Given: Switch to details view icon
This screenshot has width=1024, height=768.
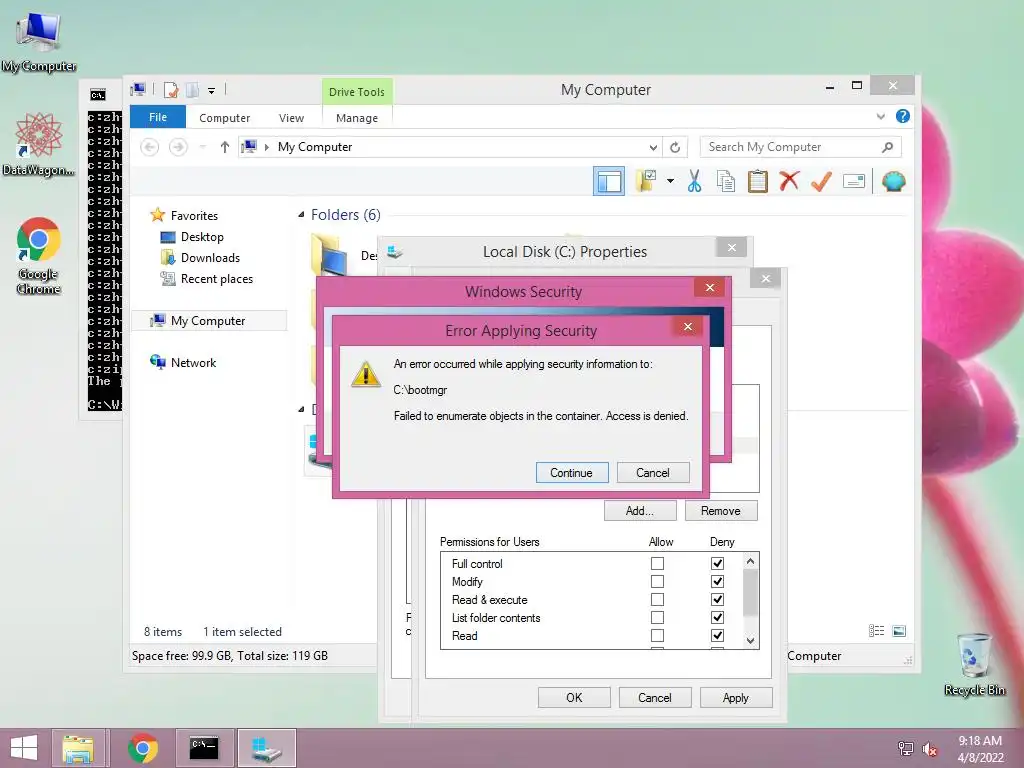Looking at the screenshot, I should pos(876,631).
